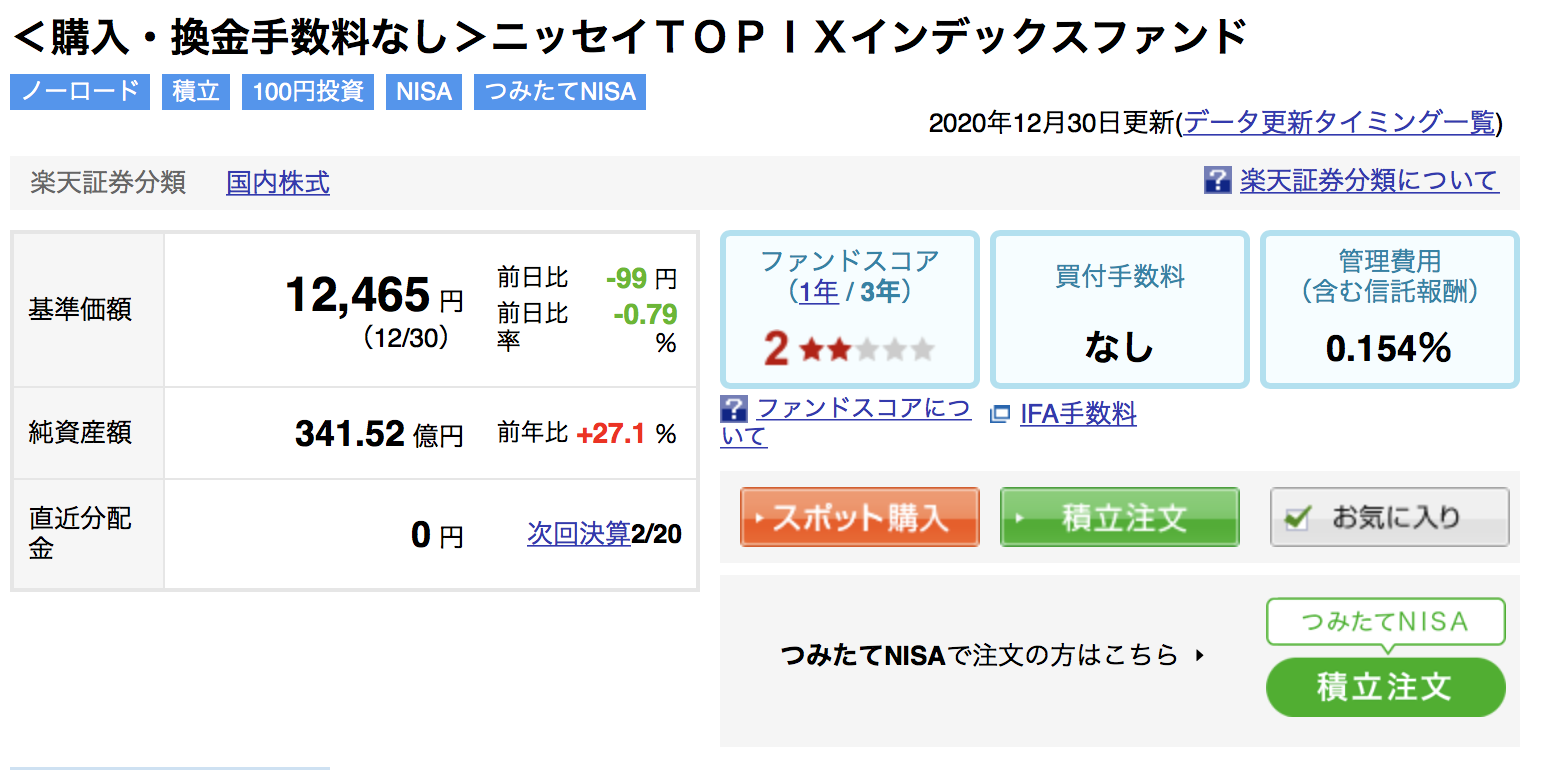The image size is (1542, 770).
Task: Click the rounded つみたてNISA 積立注文 button
Action: click(1385, 687)
